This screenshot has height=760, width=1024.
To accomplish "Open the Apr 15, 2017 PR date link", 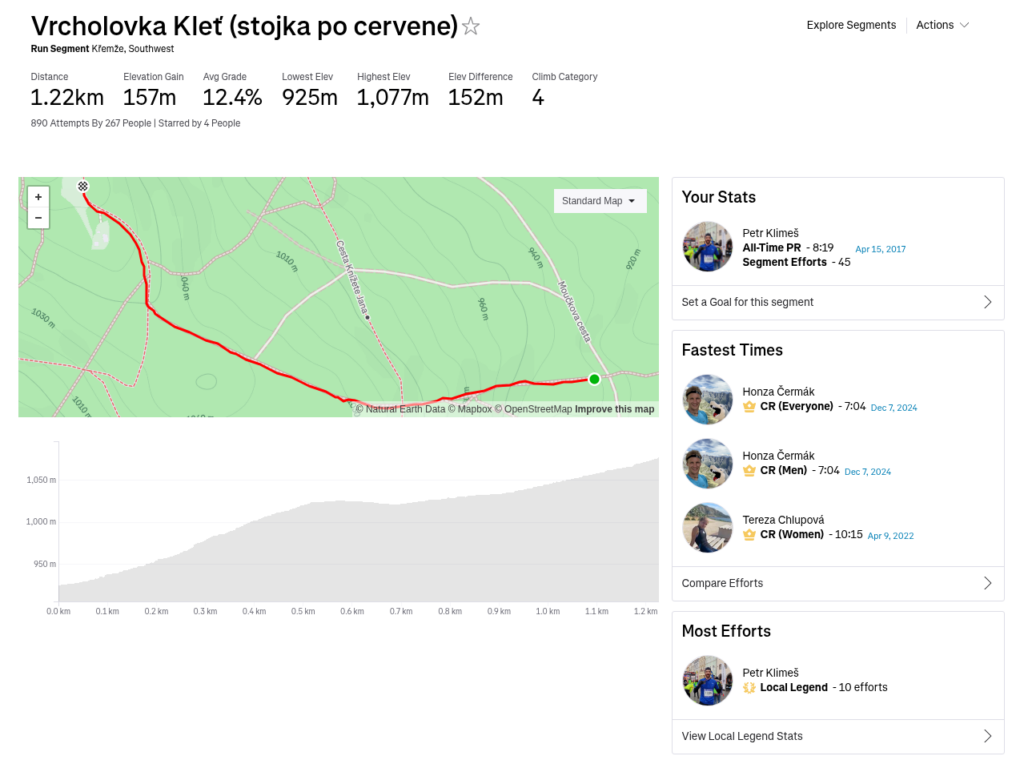I will (x=880, y=249).
